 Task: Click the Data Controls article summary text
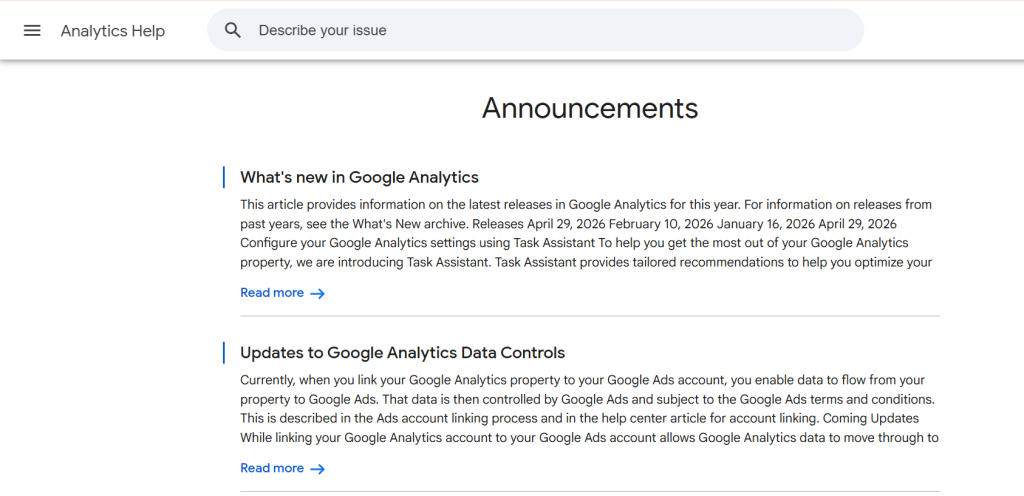pyautogui.click(x=590, y=409)
